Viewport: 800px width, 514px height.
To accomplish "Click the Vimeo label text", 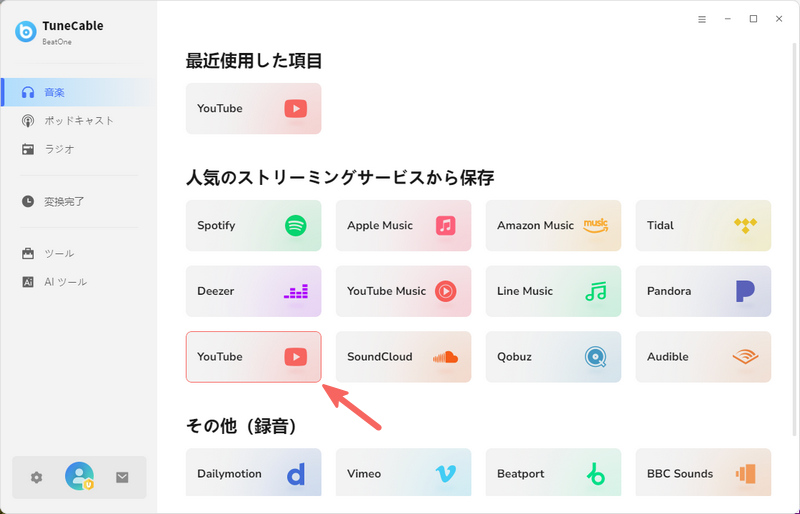I will (x=364, y=474).
